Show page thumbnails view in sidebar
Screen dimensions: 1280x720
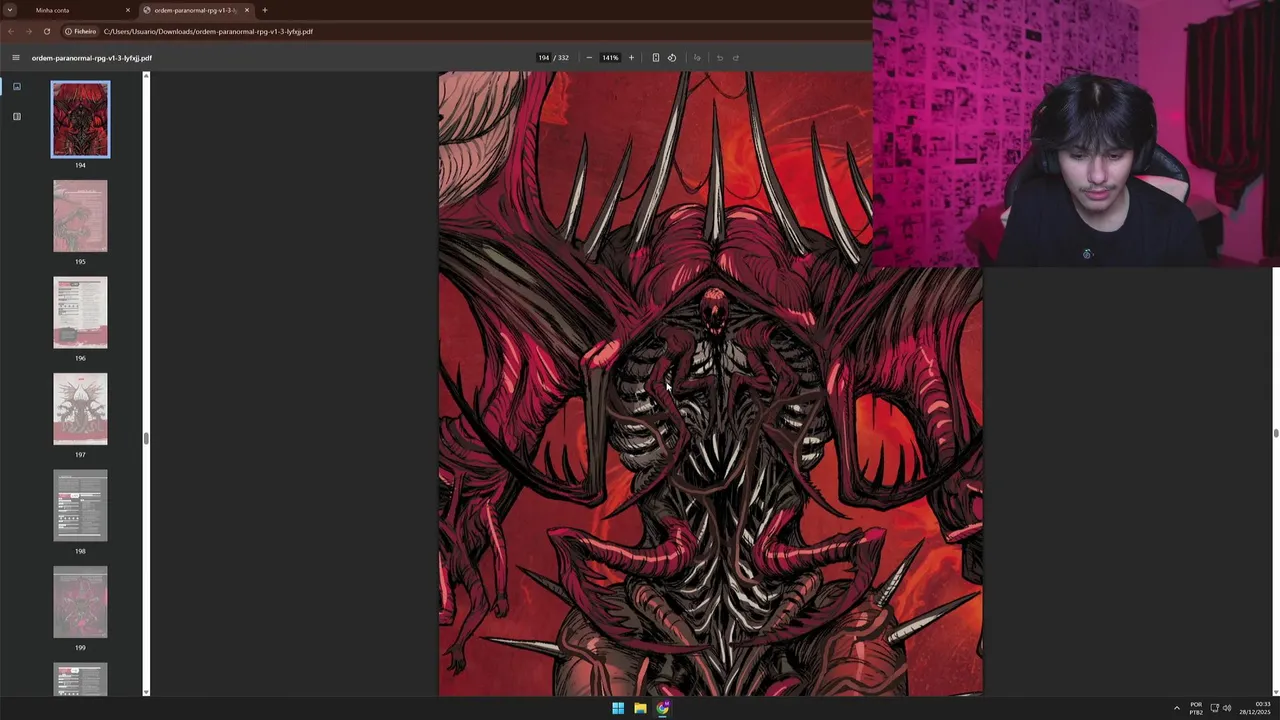click(x=16, y=87)
